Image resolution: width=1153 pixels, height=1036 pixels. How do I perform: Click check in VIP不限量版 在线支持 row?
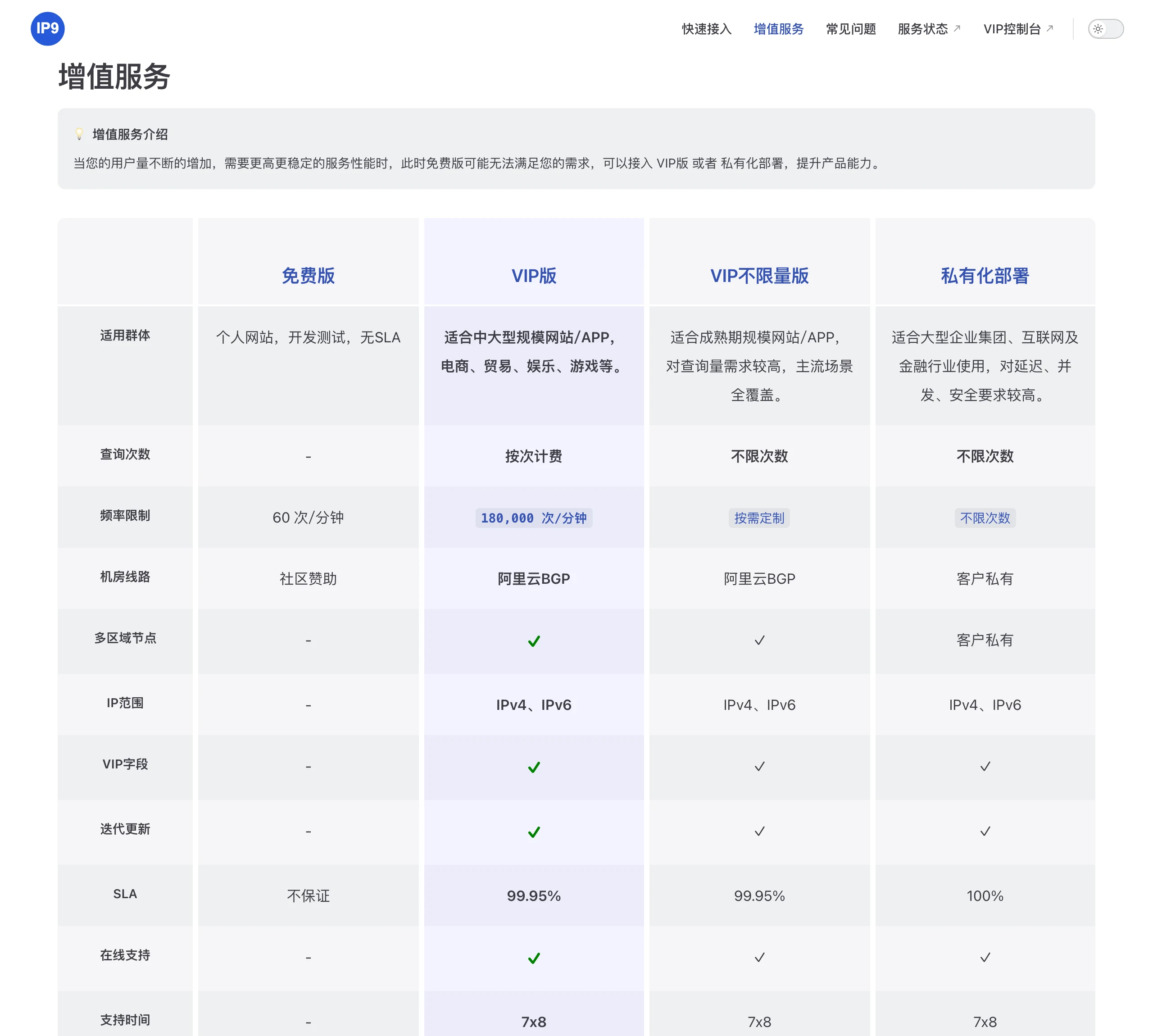pyautogui.click(x=759, y=958)
